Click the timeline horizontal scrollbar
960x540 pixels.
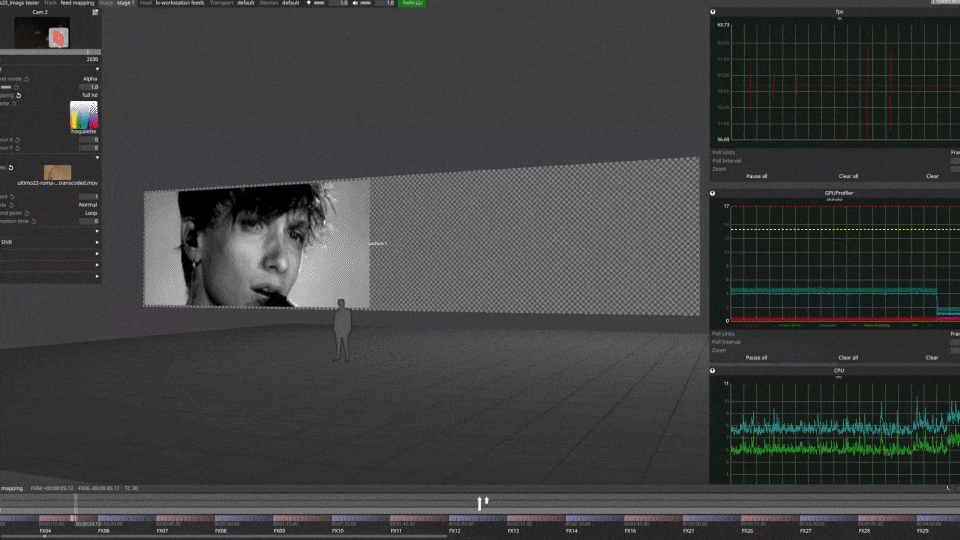point(223,537)
